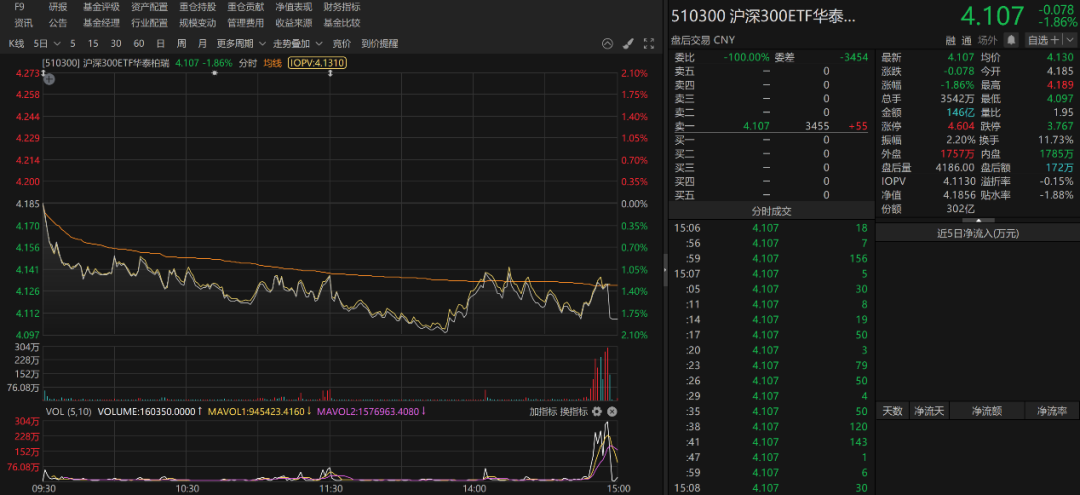Open 资产配置 asset allocation
Viewport: 1080px width, 495px height.
(x=149, y=7)
